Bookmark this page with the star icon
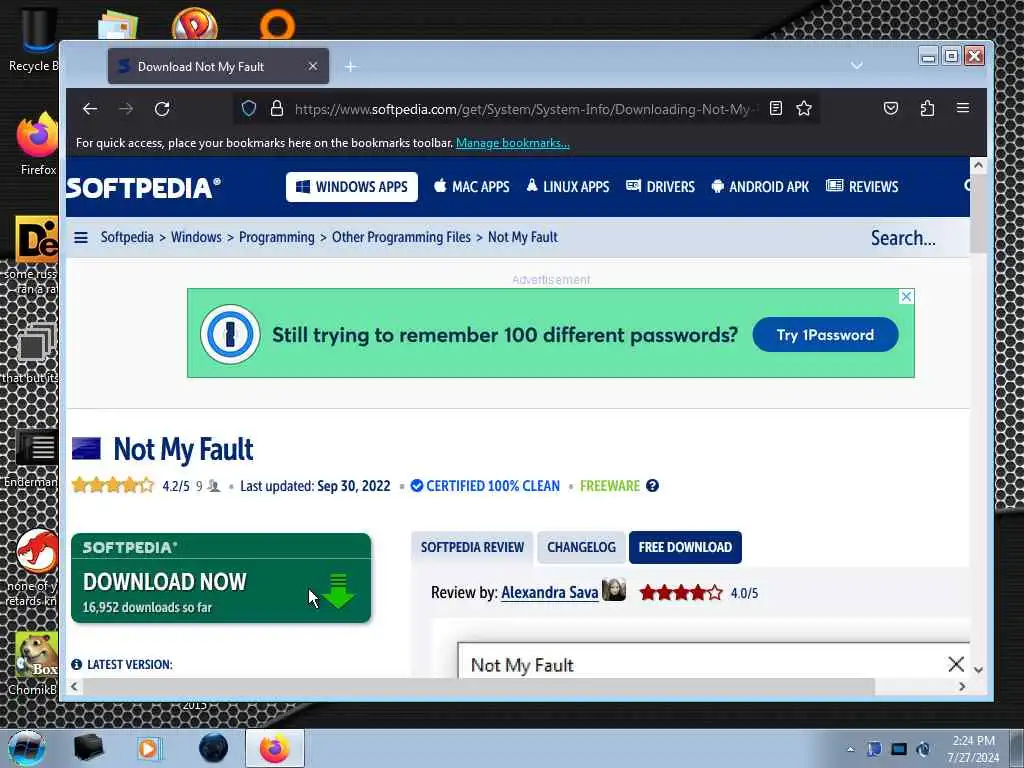Image resolution: width=1024 pixels, height=768 pixels. (804, 108)
